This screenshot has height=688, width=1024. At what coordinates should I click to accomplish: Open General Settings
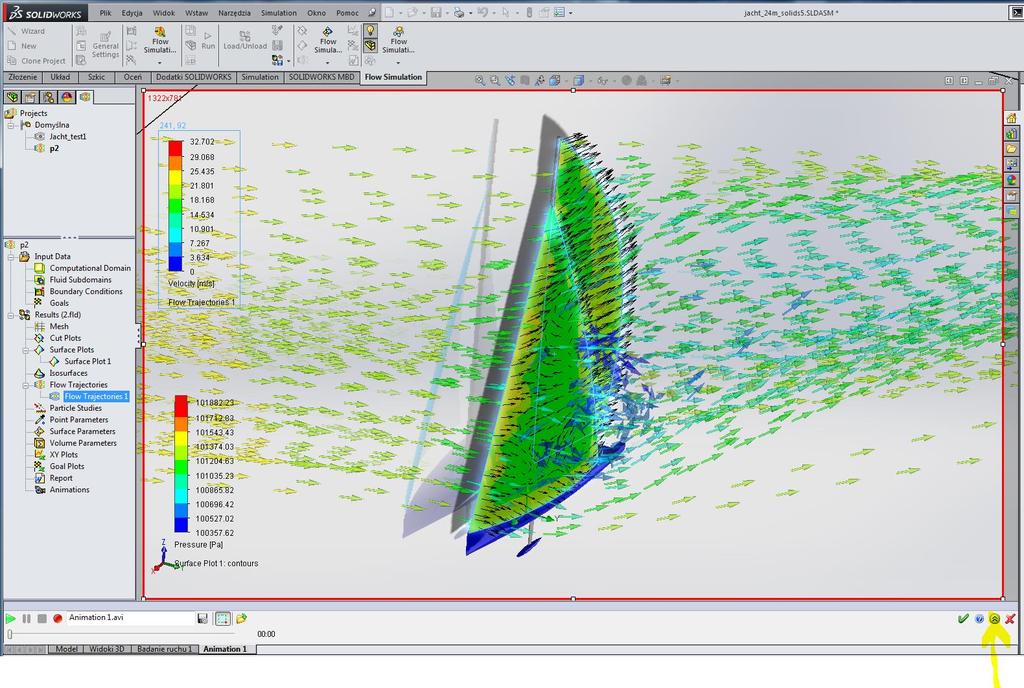105,44
